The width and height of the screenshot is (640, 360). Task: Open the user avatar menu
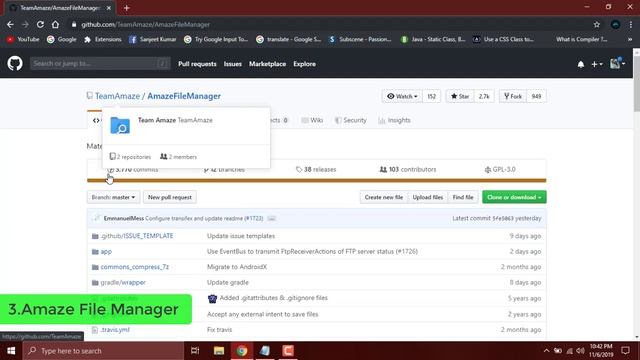pyautogui.click(x=617, y=63)
